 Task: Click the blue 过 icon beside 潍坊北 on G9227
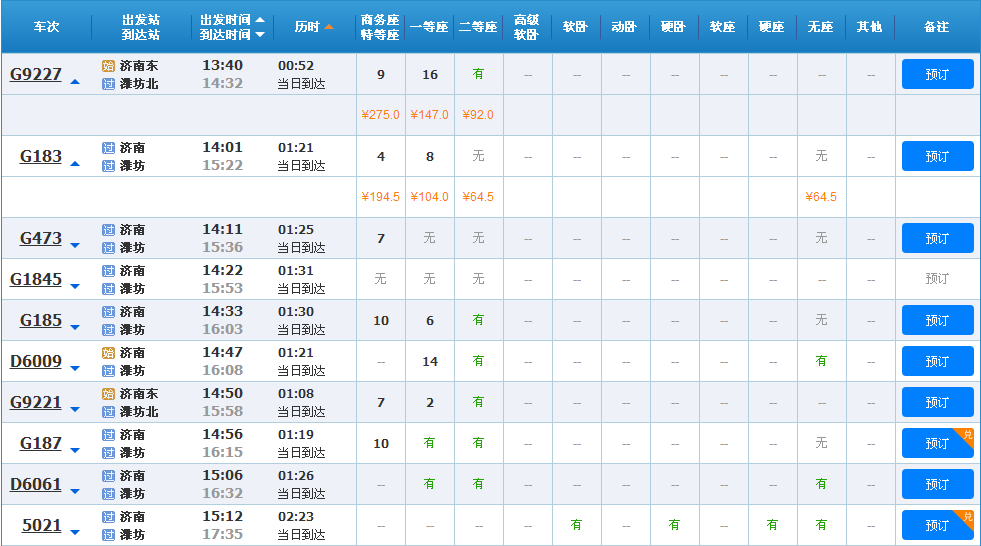click(x=108, y=84)
